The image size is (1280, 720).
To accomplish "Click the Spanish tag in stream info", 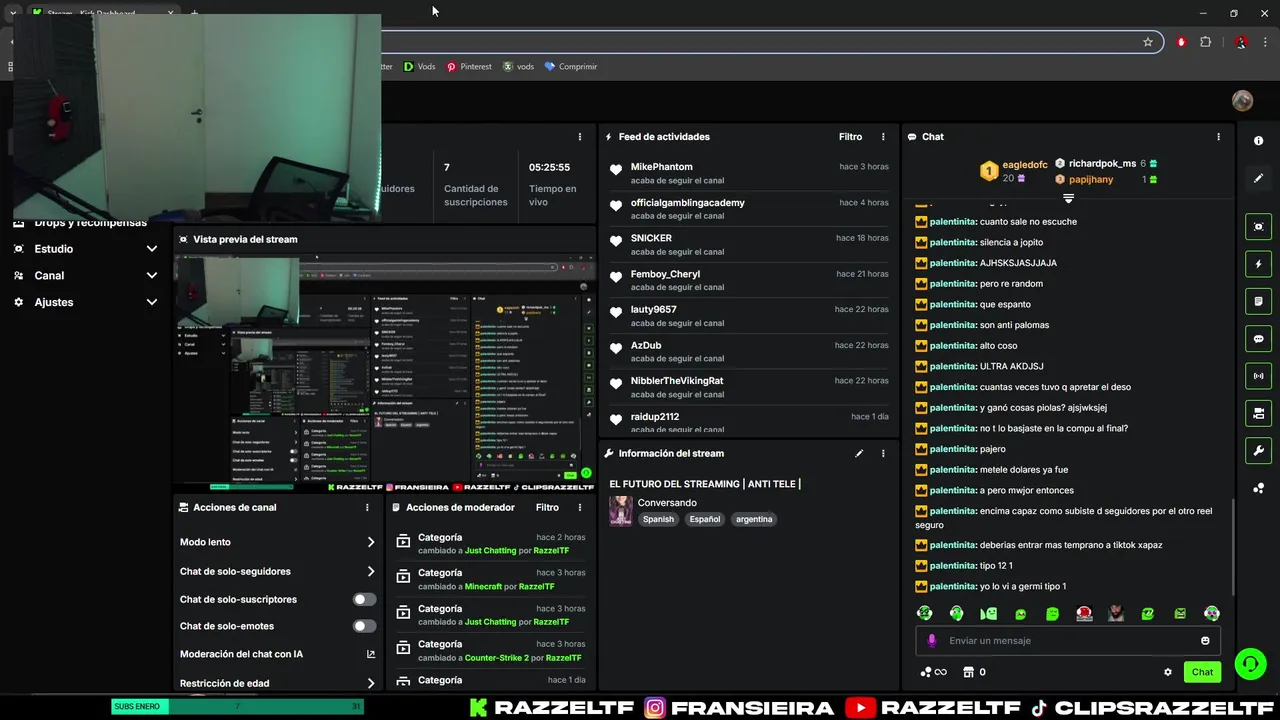I will (x=658, y=519).
